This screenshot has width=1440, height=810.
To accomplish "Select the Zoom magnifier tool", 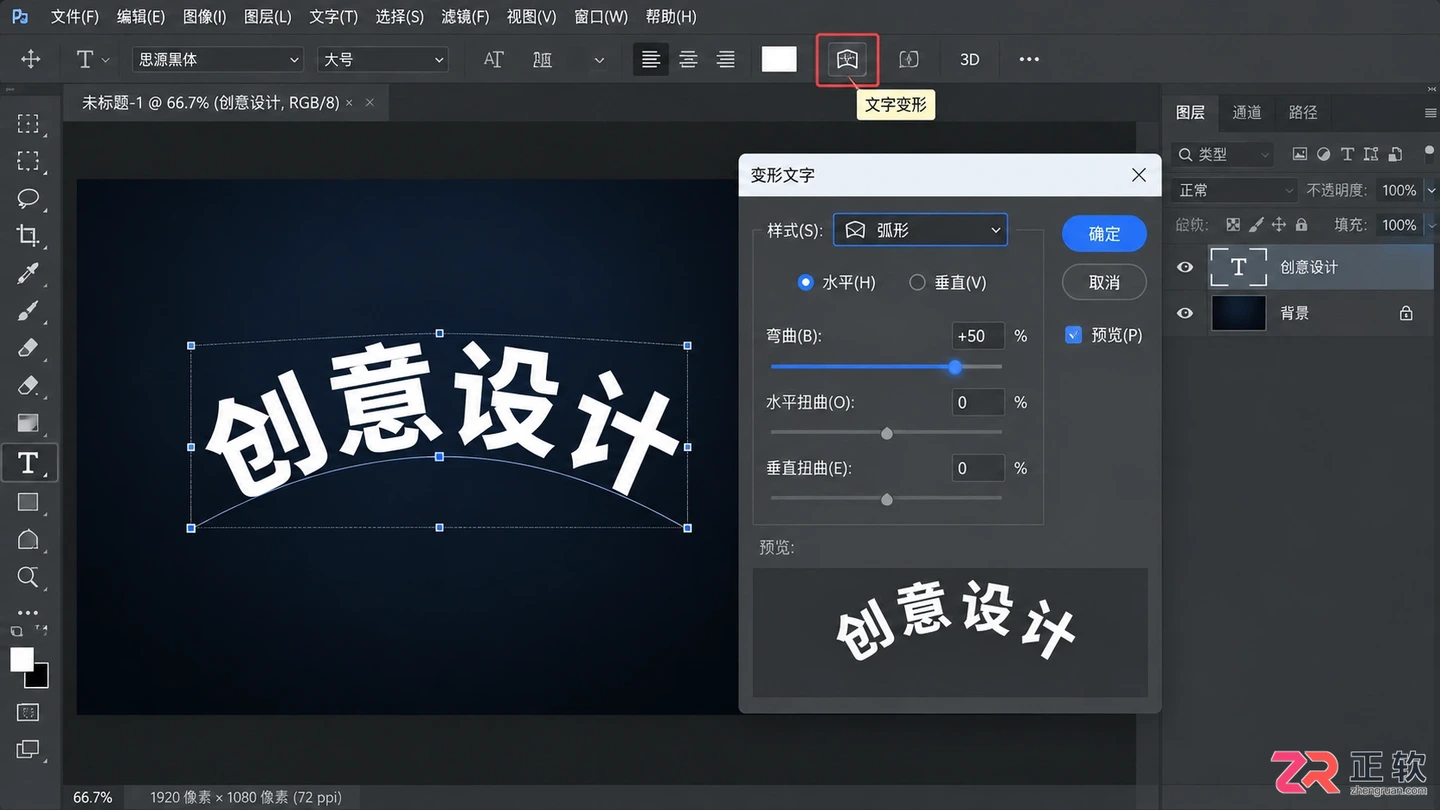I will [x=28, y=577].
